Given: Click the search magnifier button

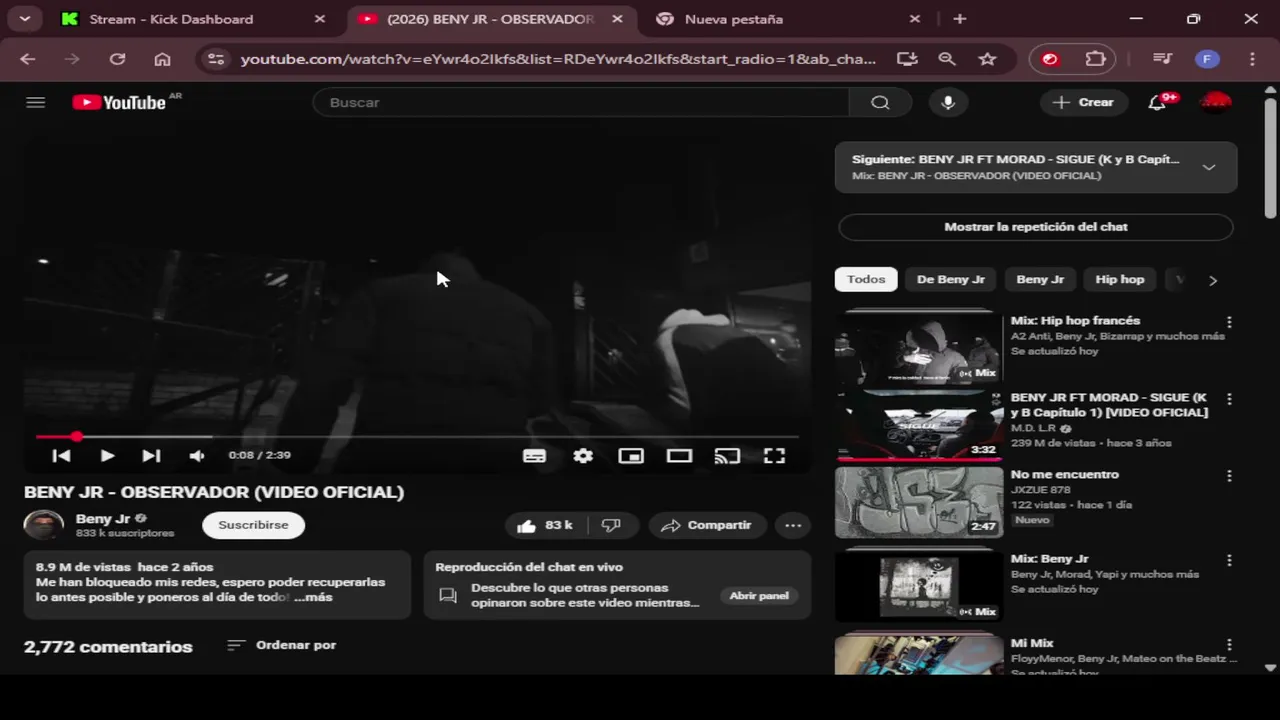Looking at the screenshot, I should tap(880, 102).
